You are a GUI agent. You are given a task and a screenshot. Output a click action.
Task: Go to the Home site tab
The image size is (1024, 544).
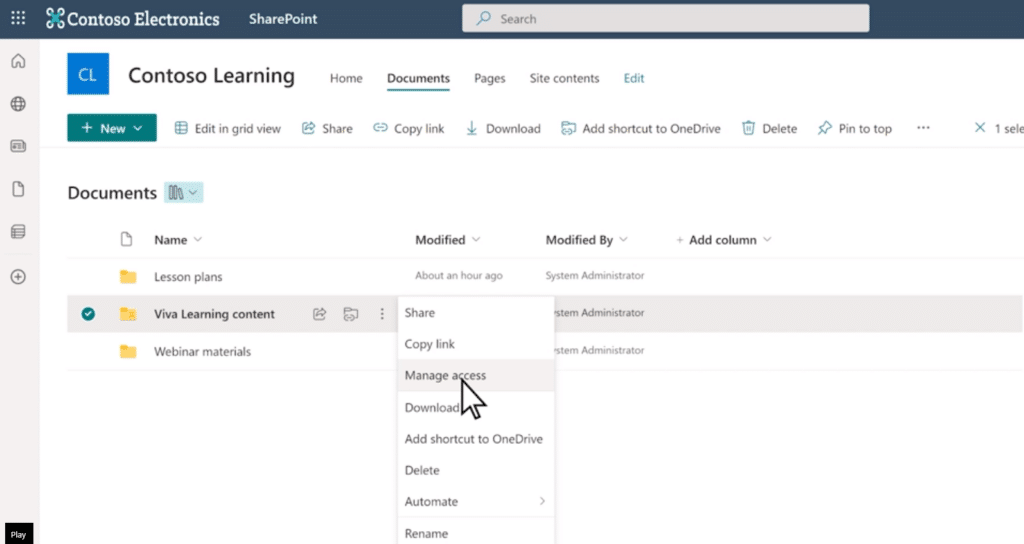(x=346, y=78)
